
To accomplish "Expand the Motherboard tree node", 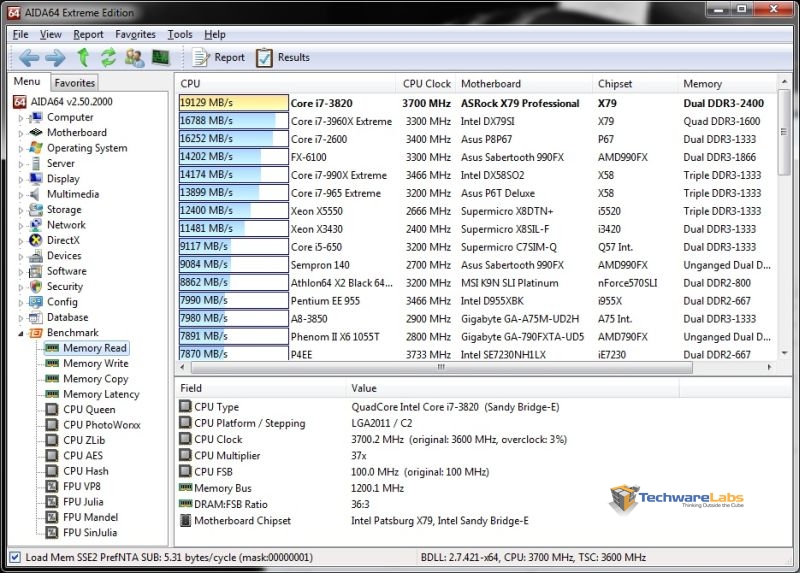I will tap(21, 133).
